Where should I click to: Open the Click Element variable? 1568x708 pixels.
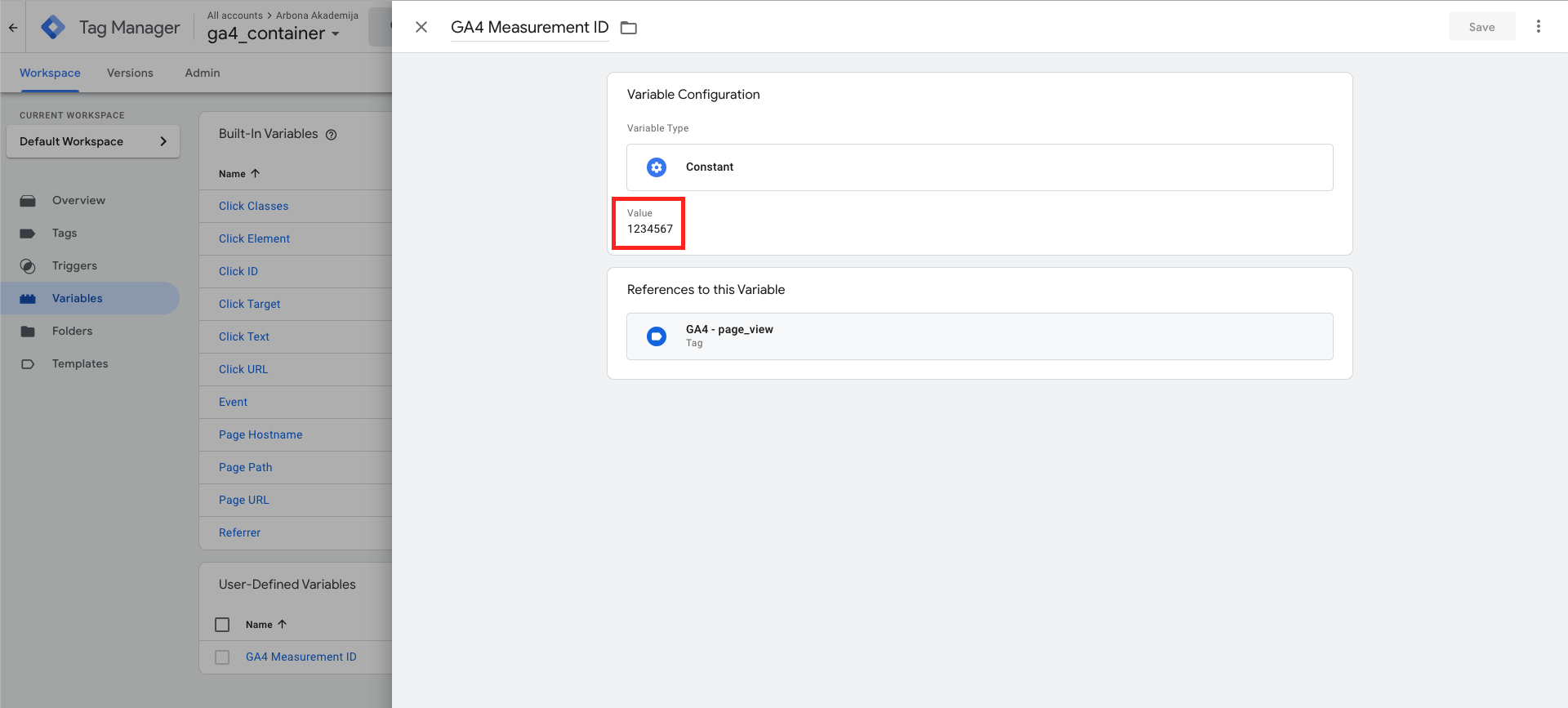pyautogui.click(x=254, y=238)
